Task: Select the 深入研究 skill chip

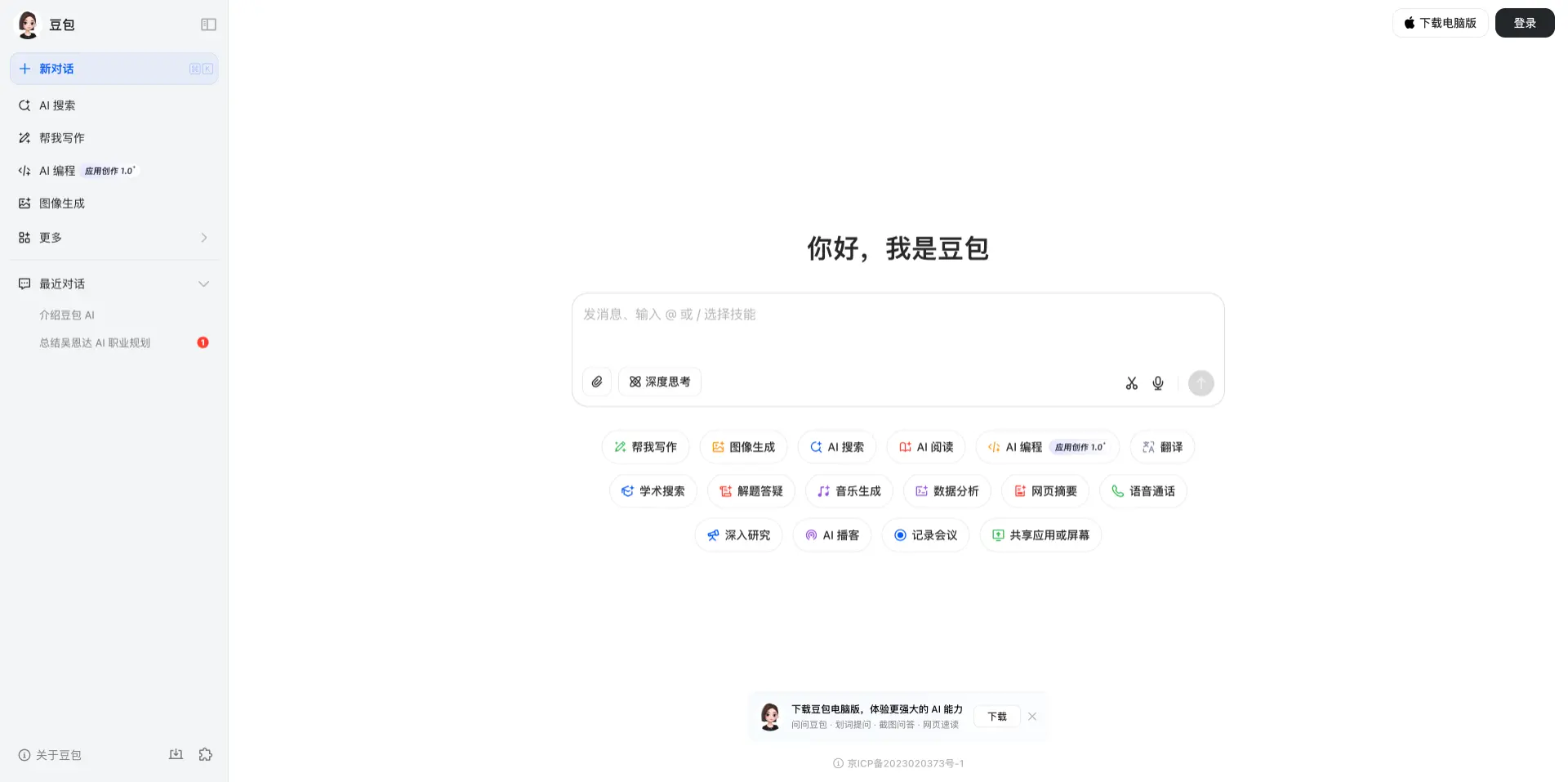Action: tap(739, 535)
